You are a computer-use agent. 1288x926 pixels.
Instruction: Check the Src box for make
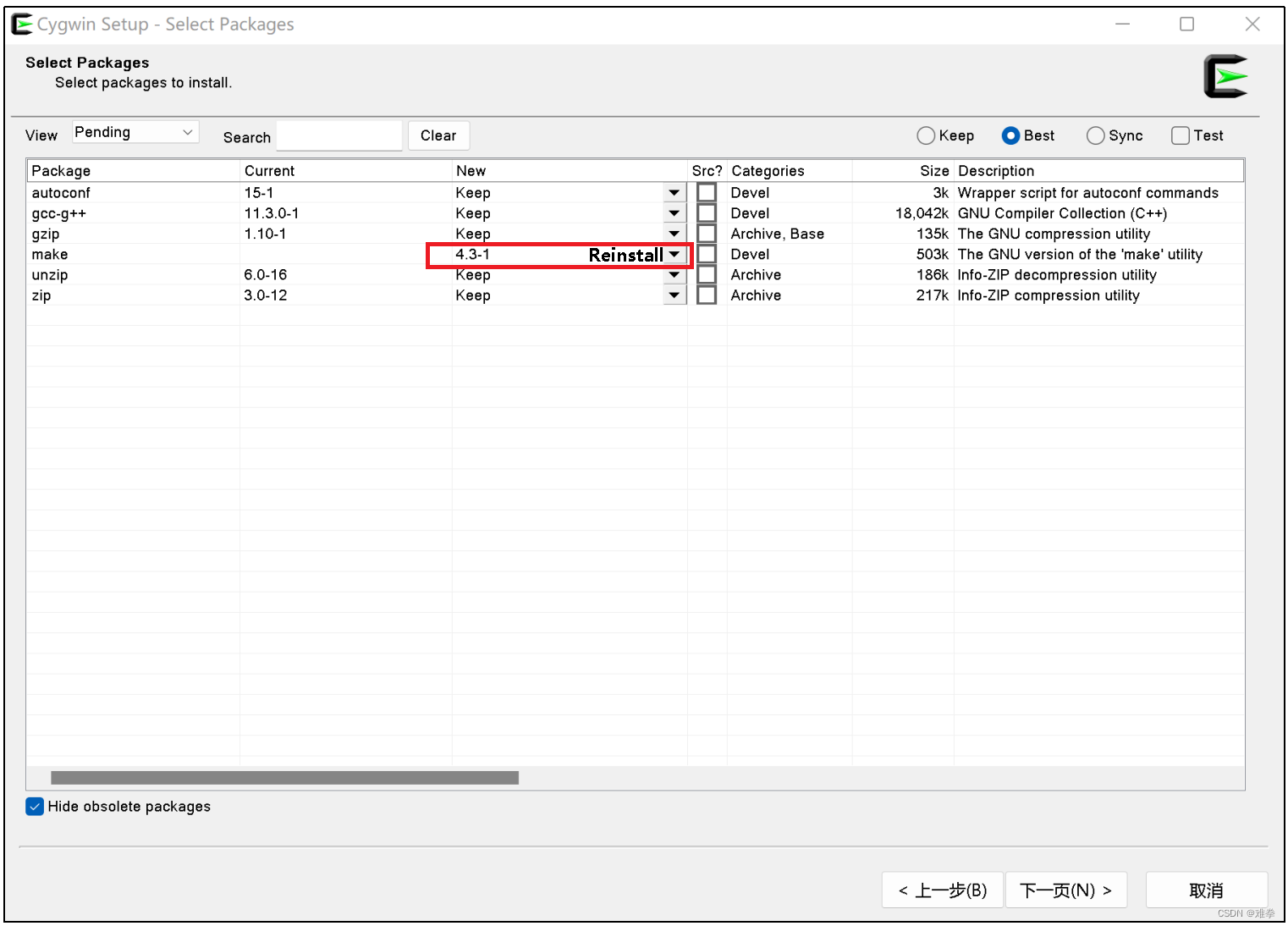coord(707,254)
